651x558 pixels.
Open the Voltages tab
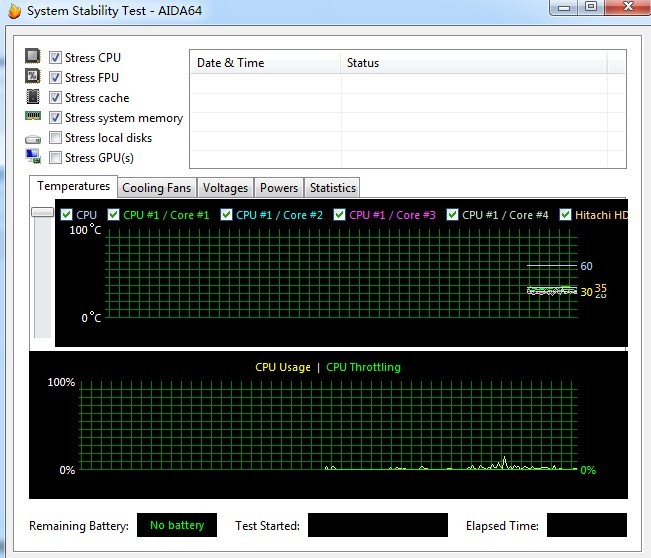(225, 188)
